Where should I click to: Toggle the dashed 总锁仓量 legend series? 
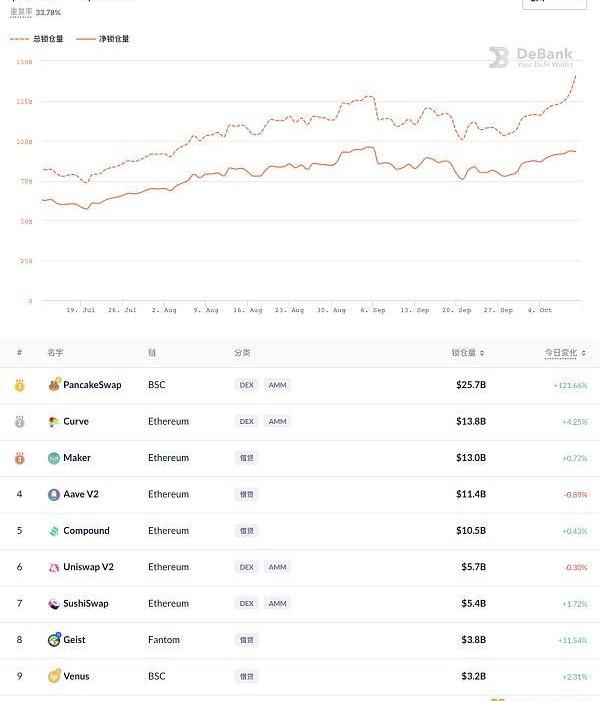(x=37, y=39)
